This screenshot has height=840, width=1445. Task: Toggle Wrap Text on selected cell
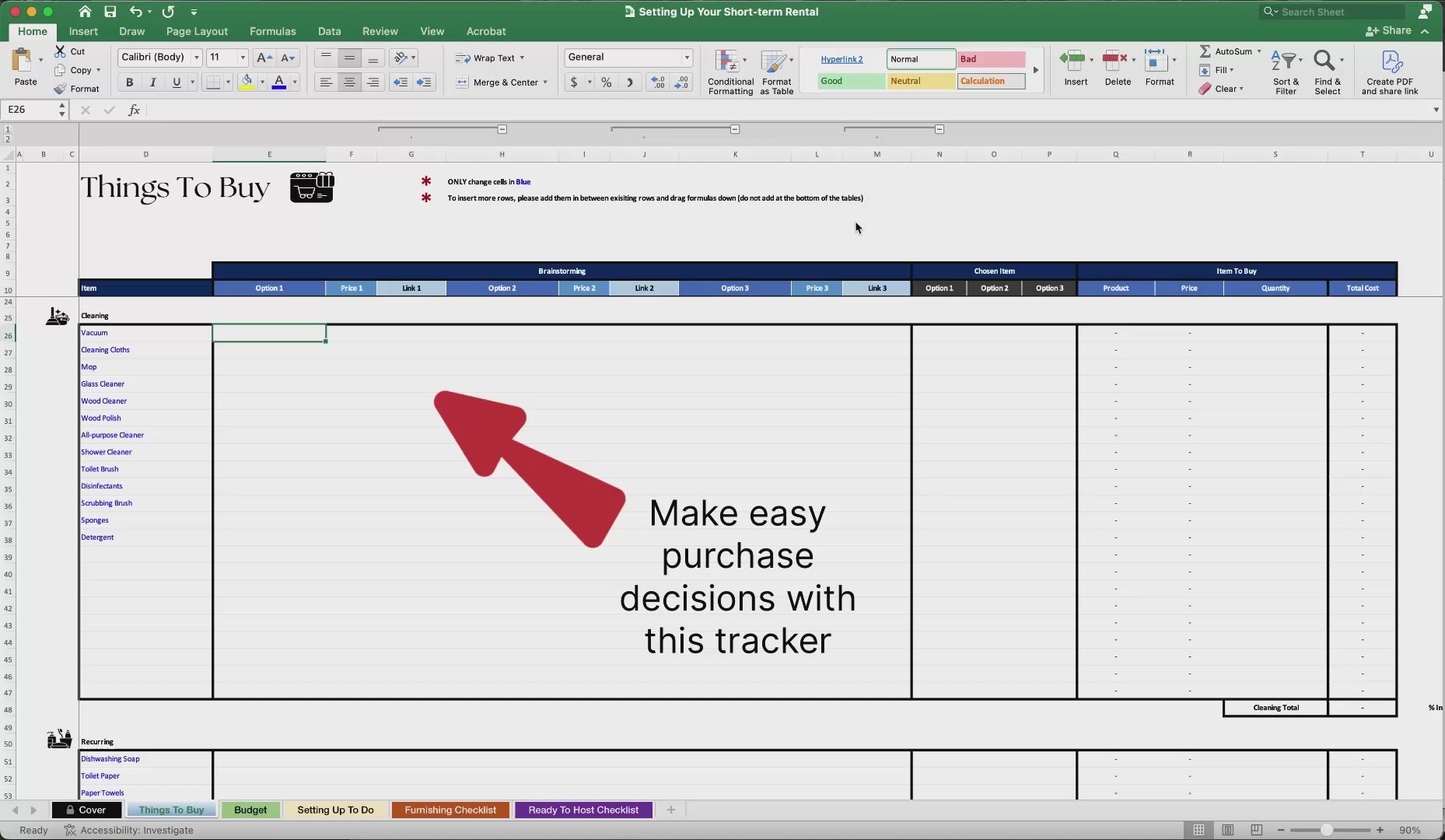pos(488,58)
